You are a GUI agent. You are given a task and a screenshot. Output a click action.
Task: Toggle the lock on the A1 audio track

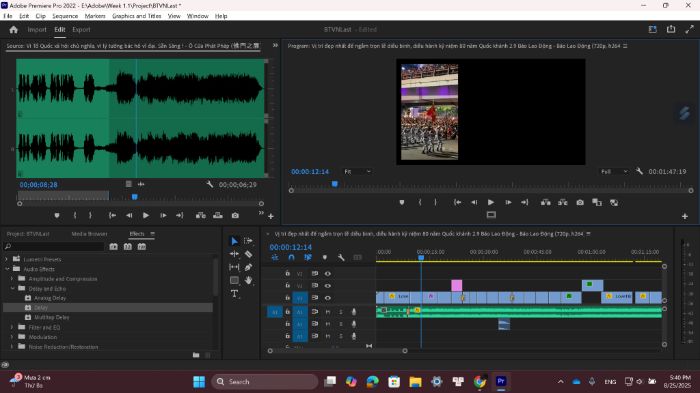point(288,311)
